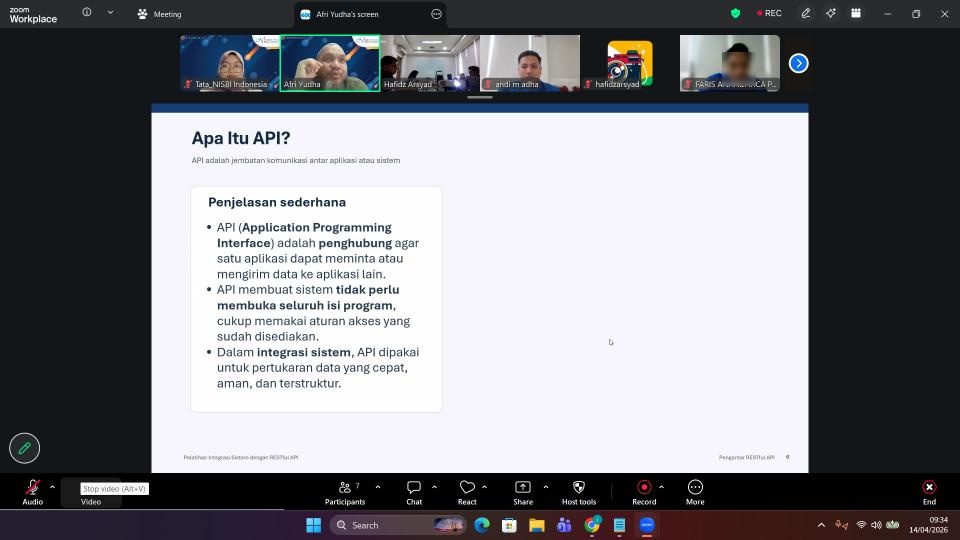Screen dimensions: 960x540
Task: Open Google Chrome from taskbar
Action: tap(592, 525)
